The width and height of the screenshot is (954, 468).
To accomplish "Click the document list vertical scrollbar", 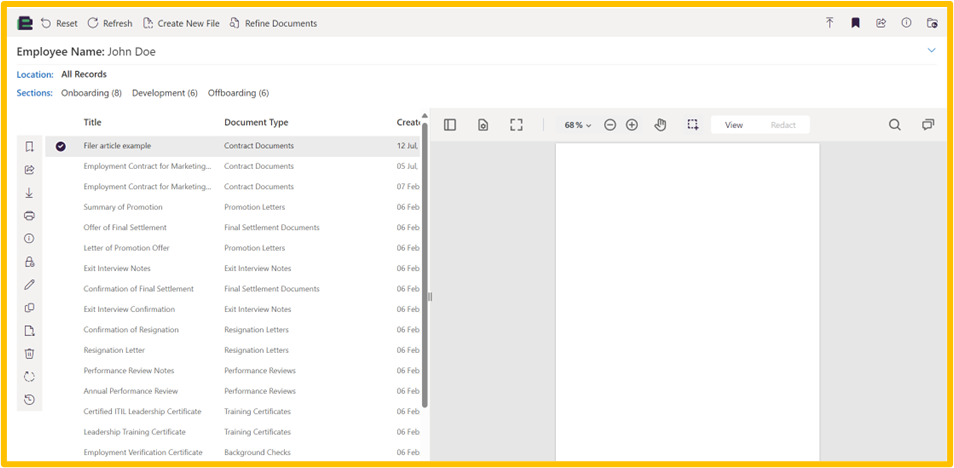I will coord(425,260).
